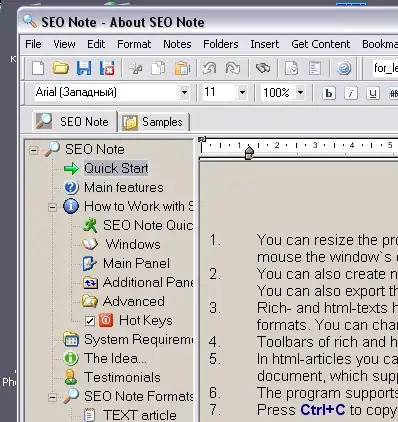Select The Idea... in the tree
This screenshot has width=398, height=422.
tap(115, 358)
